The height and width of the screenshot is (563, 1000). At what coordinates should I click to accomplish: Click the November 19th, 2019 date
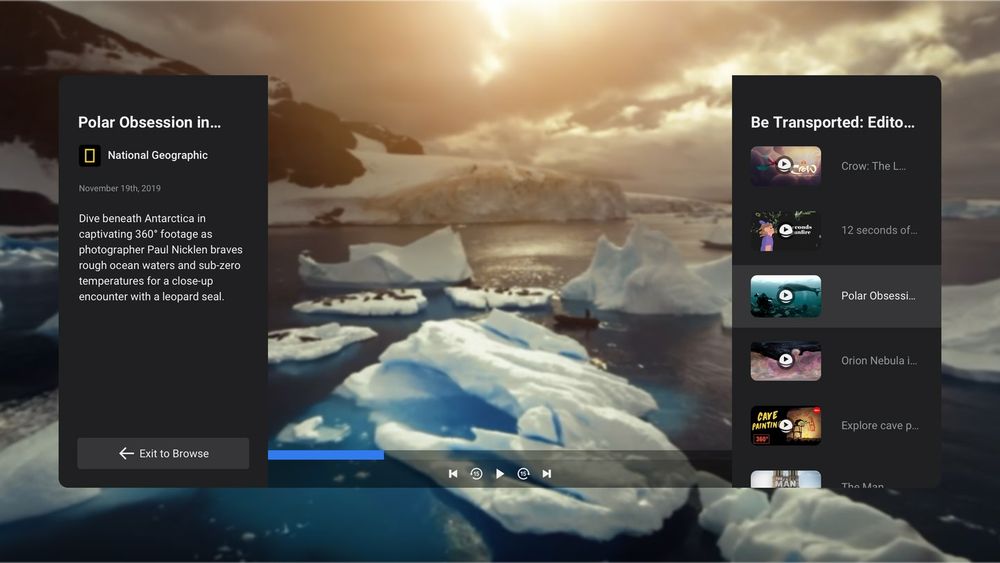(x=119, y=188)
